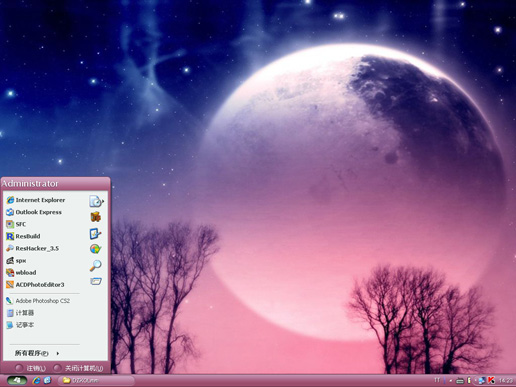Viewport: 516px width, 387px height.
Task: Open ResHacker_3.5 entry
Action: coord(33,248)
